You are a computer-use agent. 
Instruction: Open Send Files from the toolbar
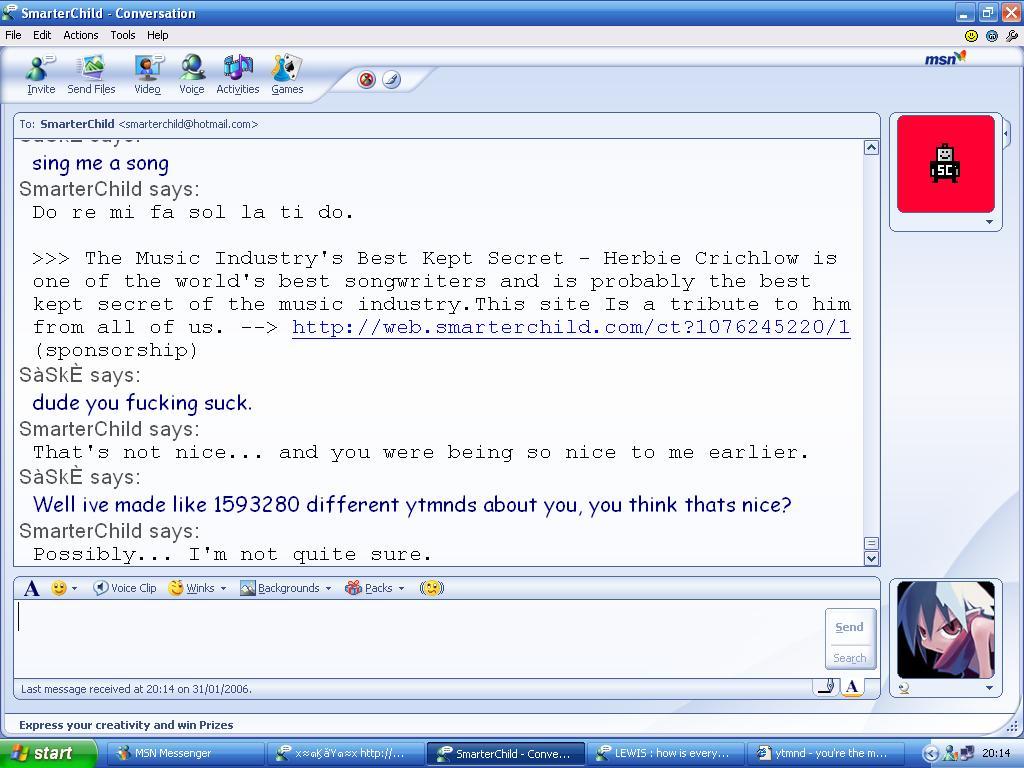91,74
